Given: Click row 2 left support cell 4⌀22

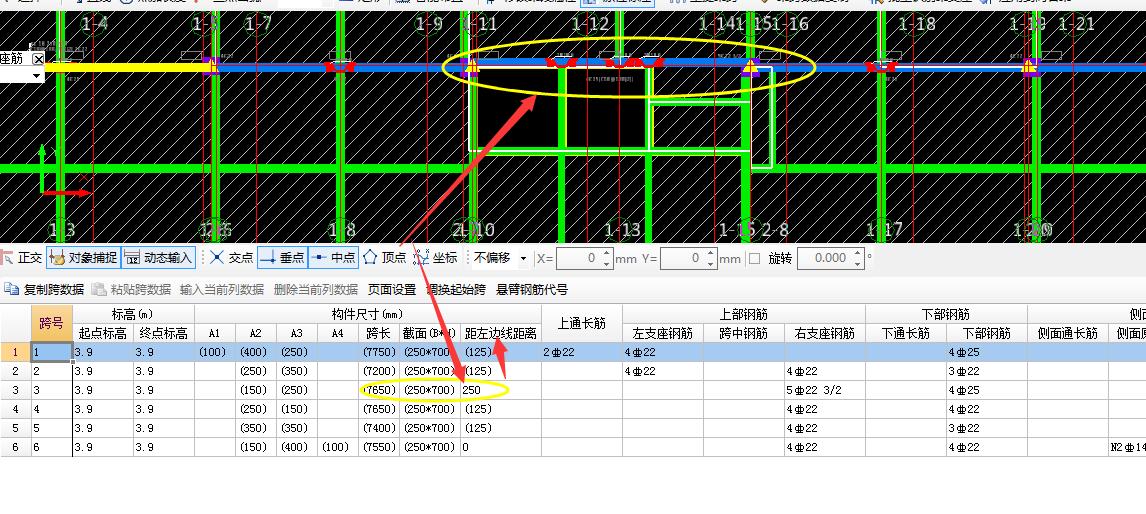Looking at the screenshot, I should click(663, 371).
